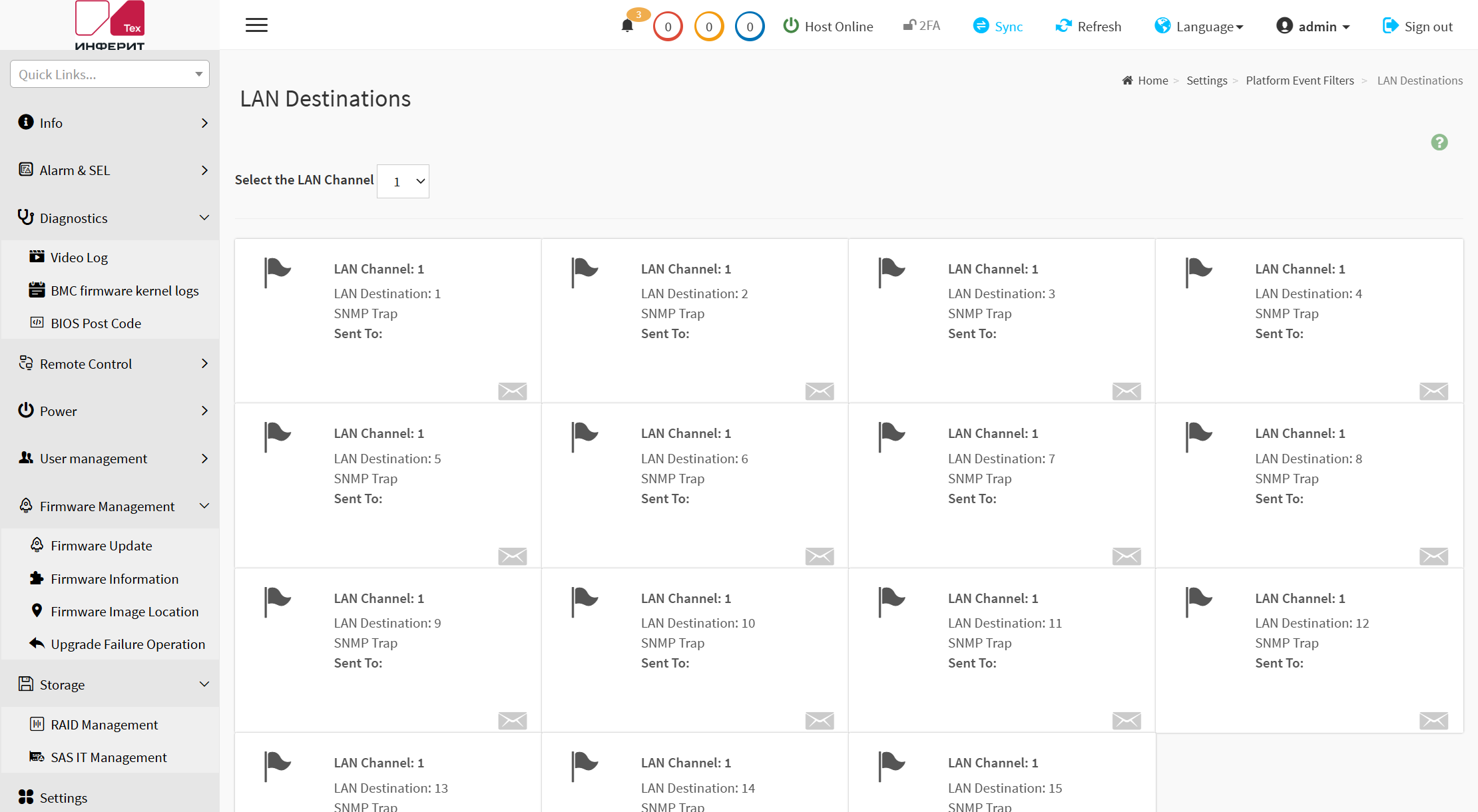Viewport: 1478px width, 812px height.
Task: Click the envelope icon on LAN Destination 8
Action: (x=1433, y=556)
